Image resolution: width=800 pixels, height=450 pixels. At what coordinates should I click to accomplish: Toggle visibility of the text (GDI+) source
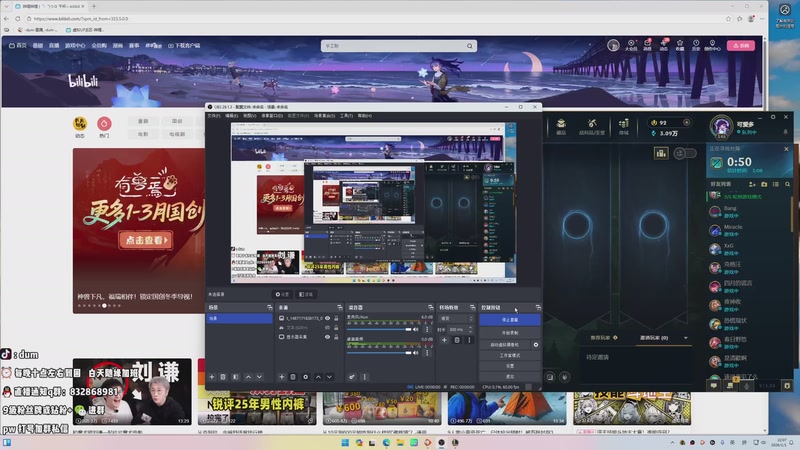coord(328,328)
